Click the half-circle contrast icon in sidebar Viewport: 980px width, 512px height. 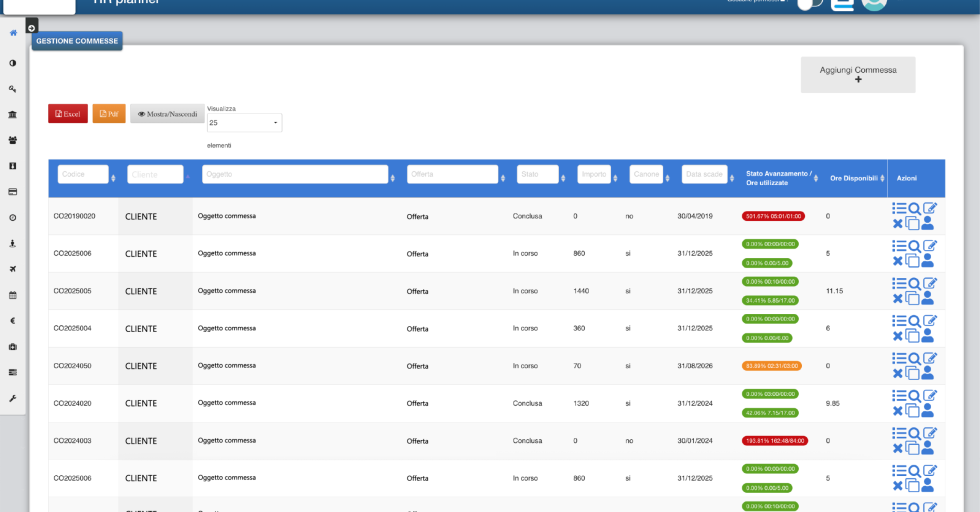coord(12,63)
